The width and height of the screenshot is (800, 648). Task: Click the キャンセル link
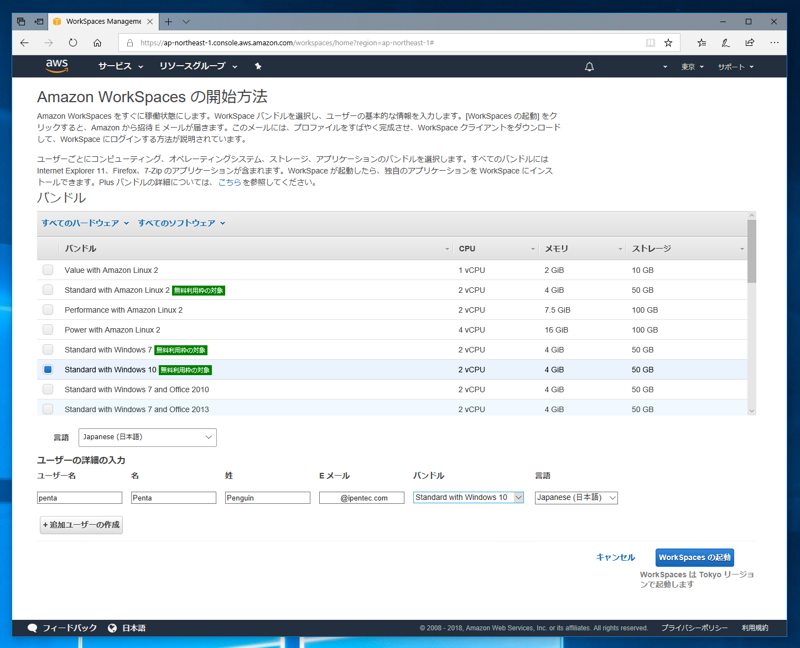615,557
